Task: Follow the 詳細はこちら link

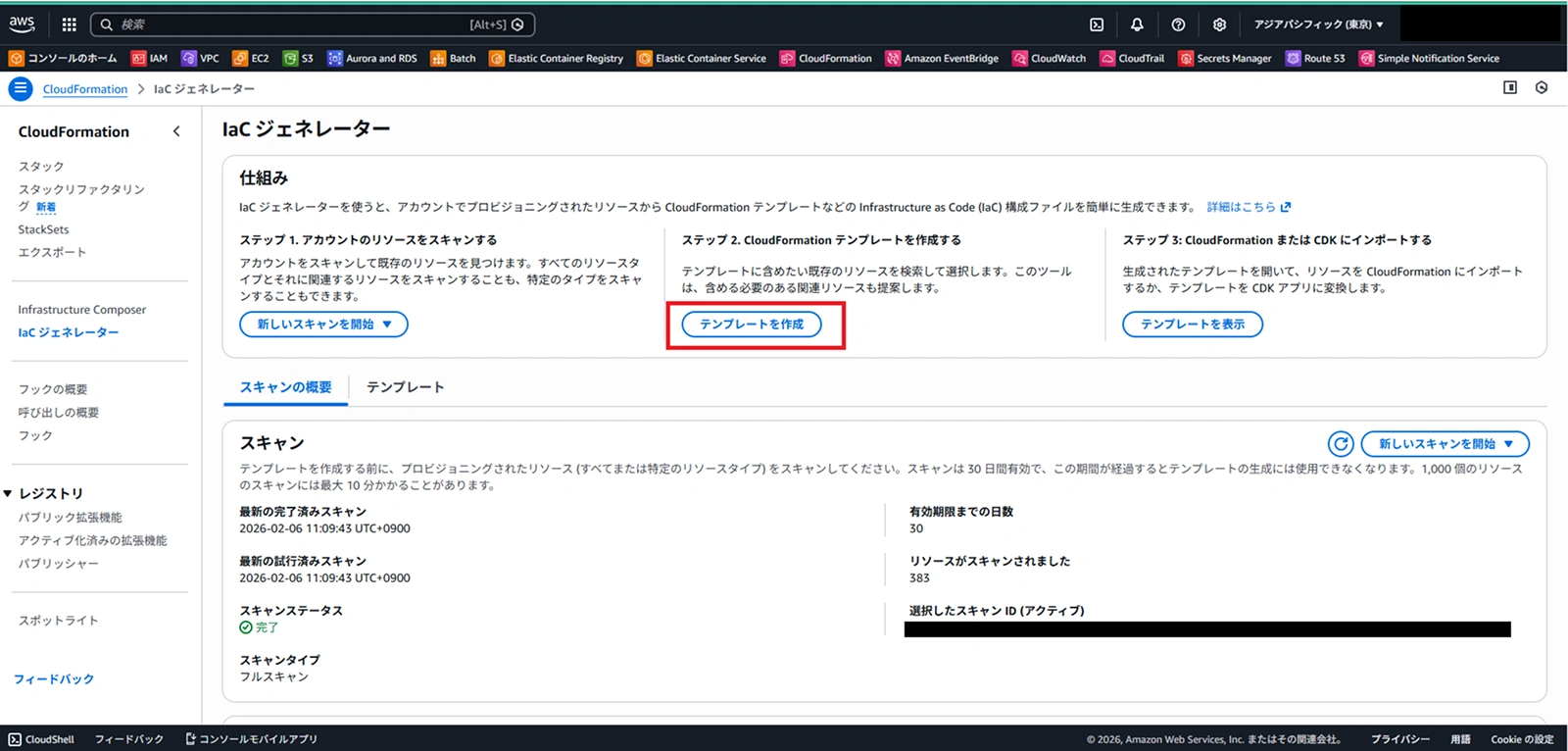Action: [1249, 207]
